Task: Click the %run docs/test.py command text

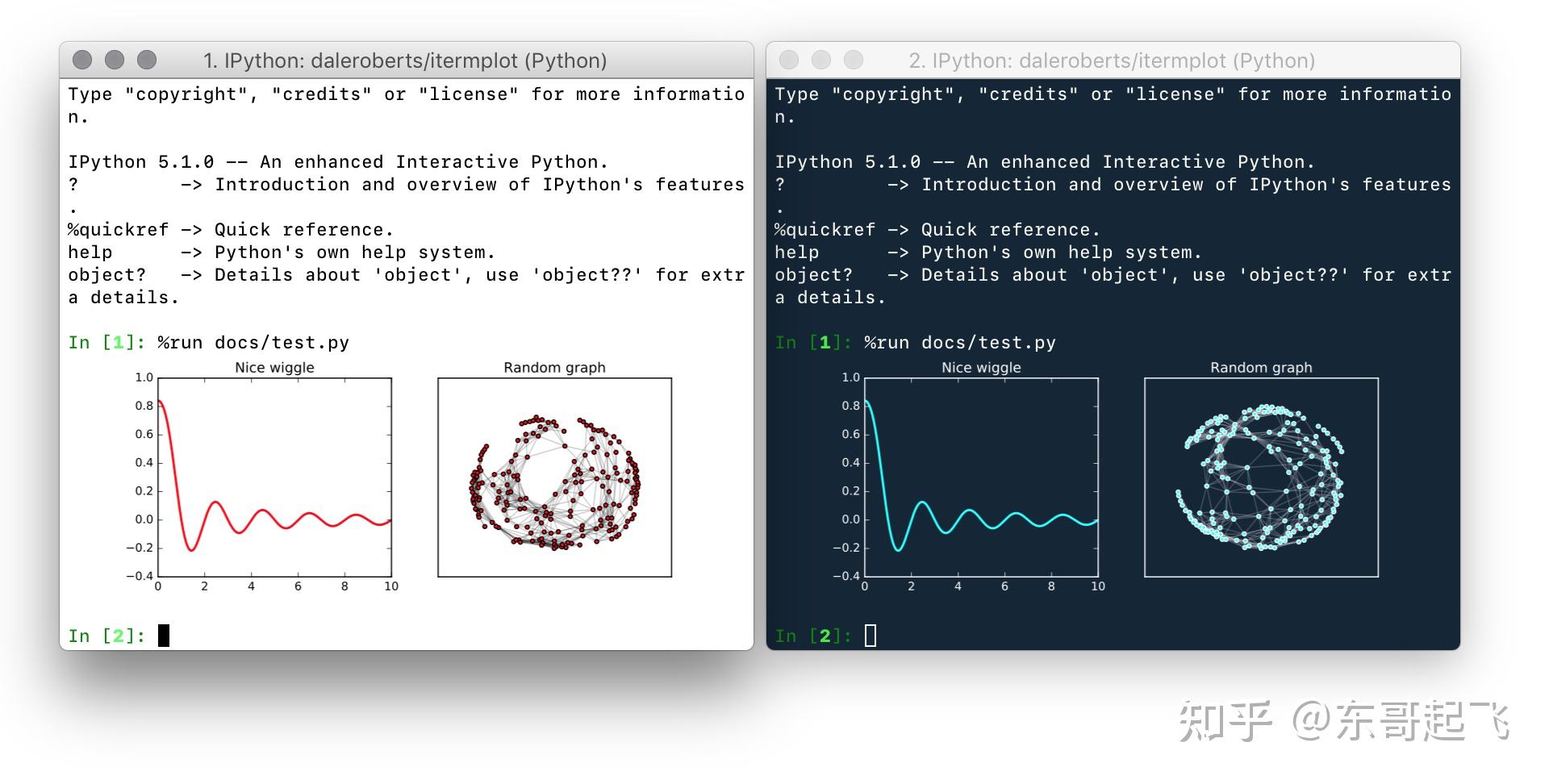Action: 254,342
